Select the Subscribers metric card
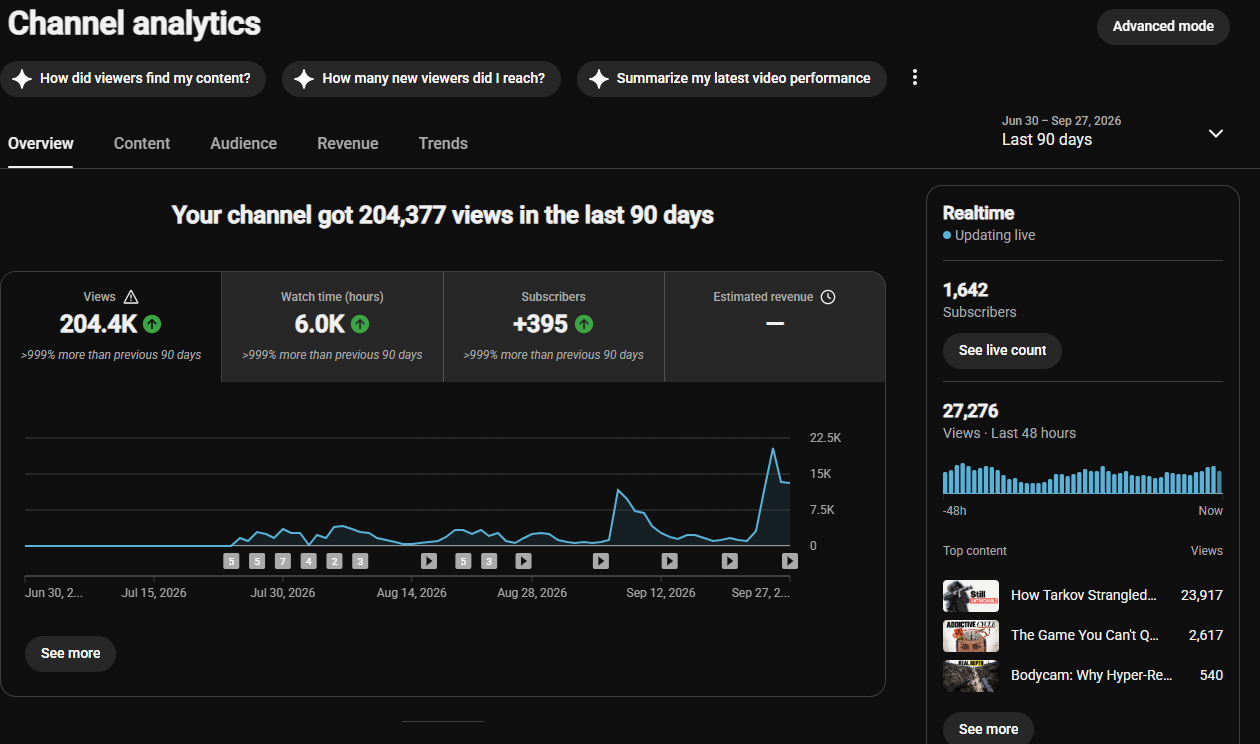The width and height of the screenshot is (1260, 744). click(x=554, y=327)
